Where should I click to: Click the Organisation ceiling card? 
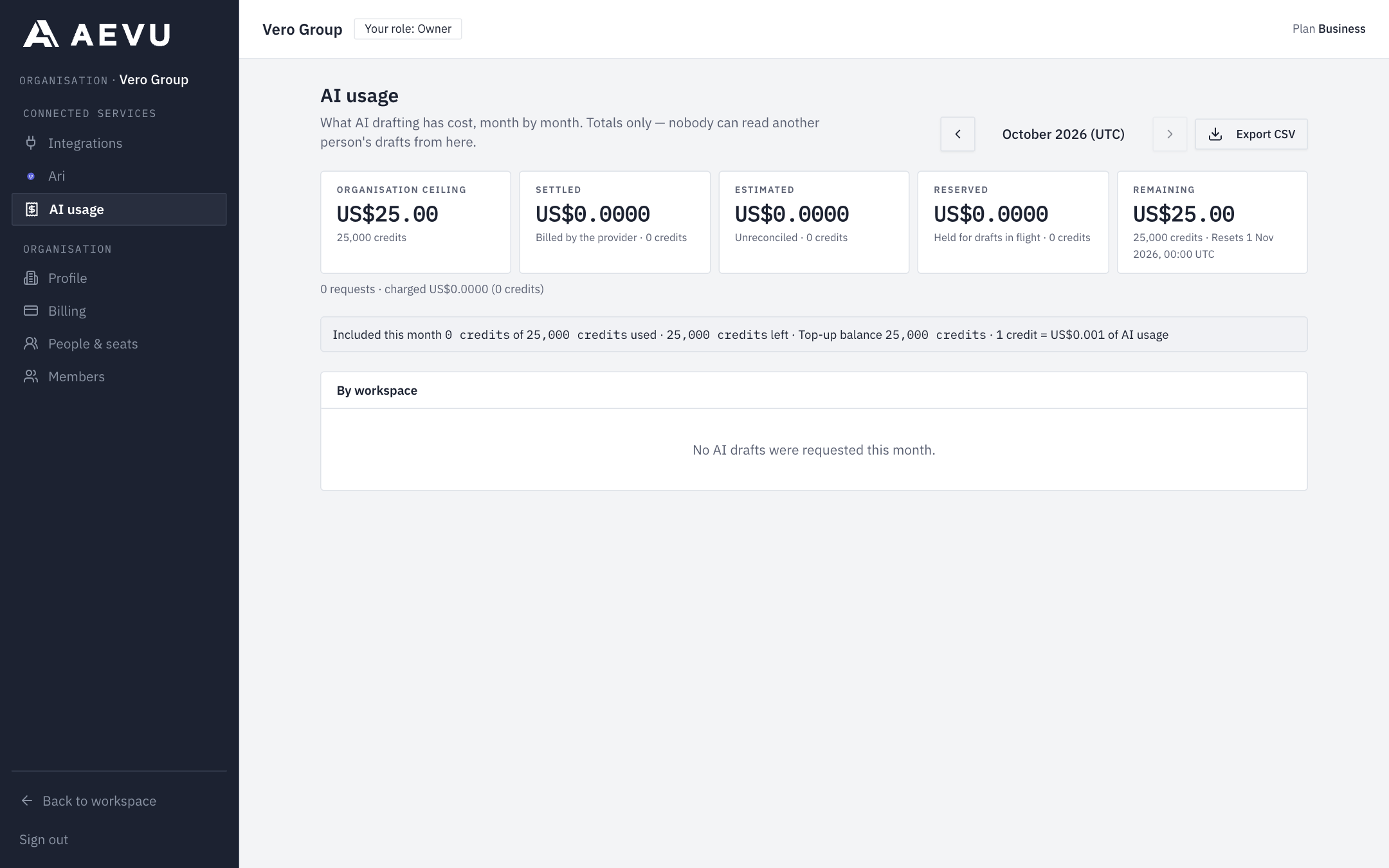(415, 222)
